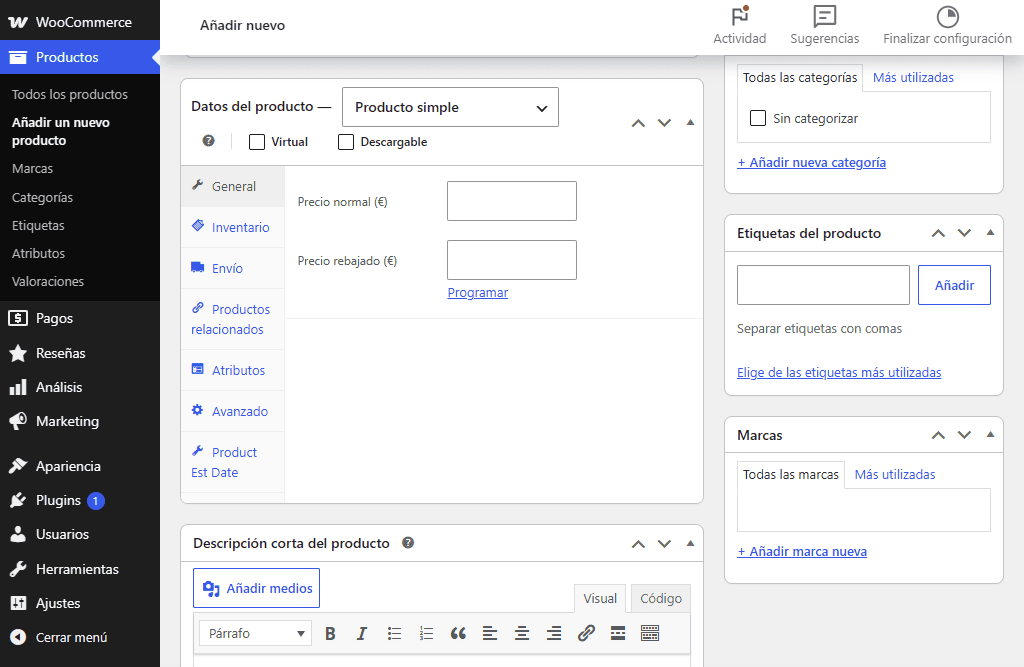The width and height of the screenshot is (1024, 667).
Task: Insert a bulleted list
Action: tap(394, 633)
